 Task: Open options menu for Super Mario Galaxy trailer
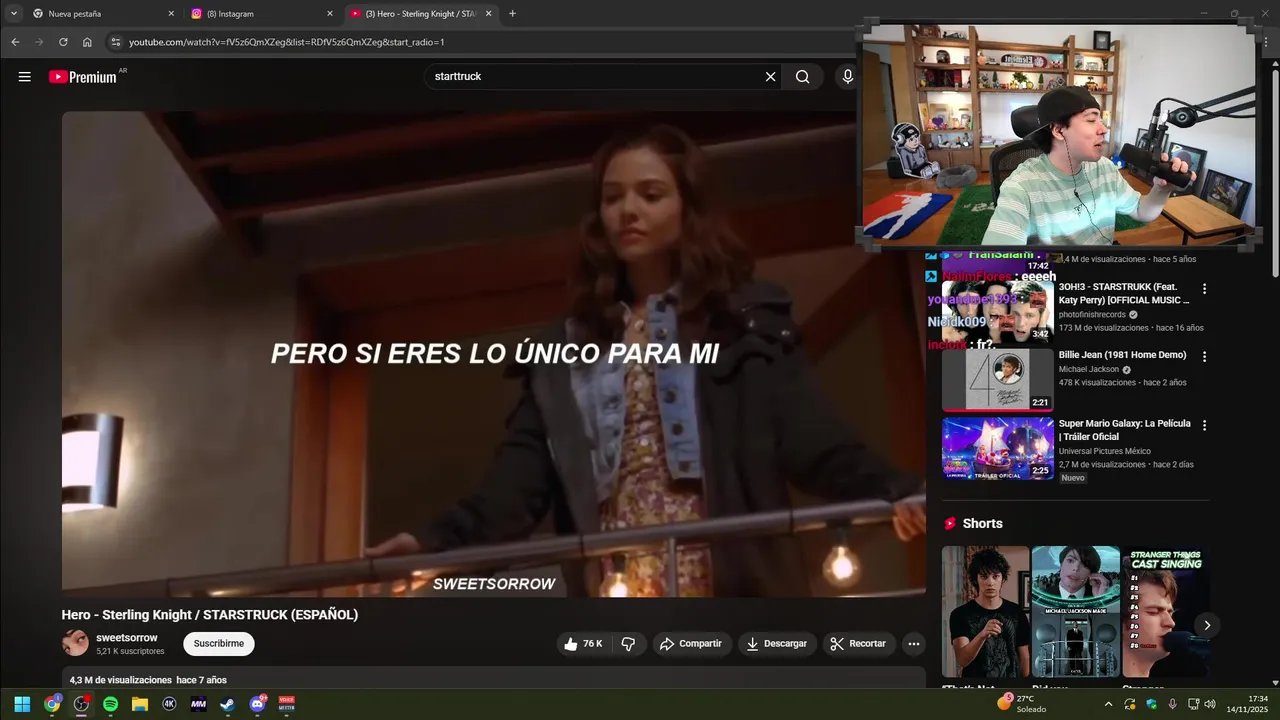pyautogui.click(x=1204, y=425)
